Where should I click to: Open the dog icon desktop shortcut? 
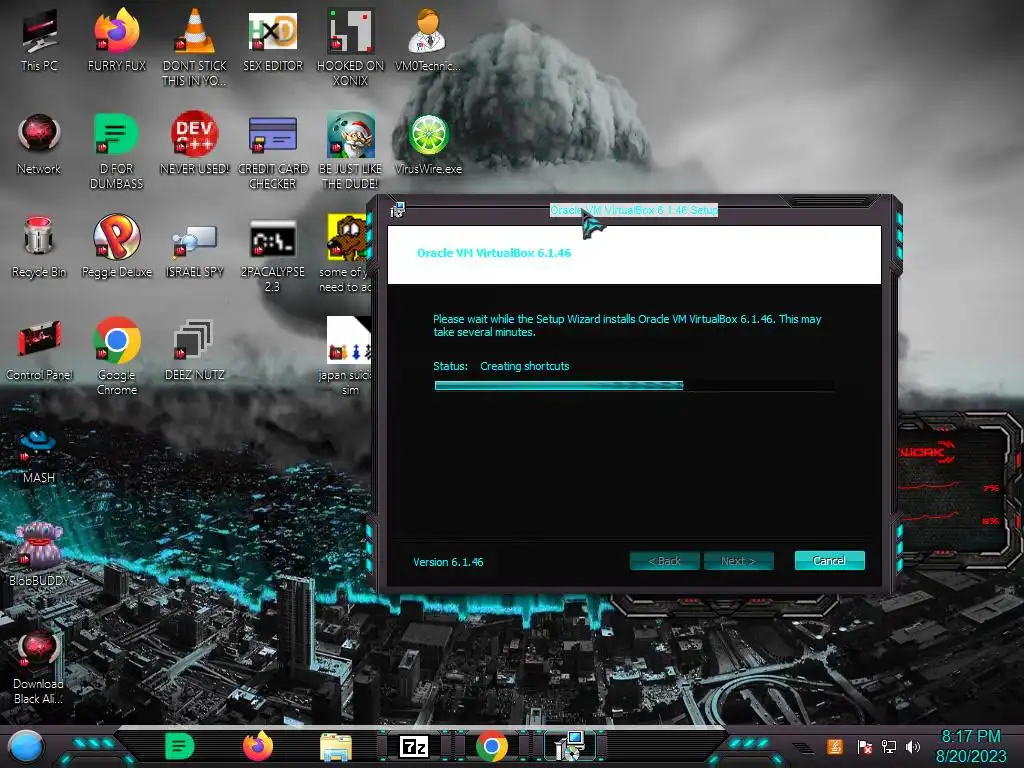click(347, 253)
